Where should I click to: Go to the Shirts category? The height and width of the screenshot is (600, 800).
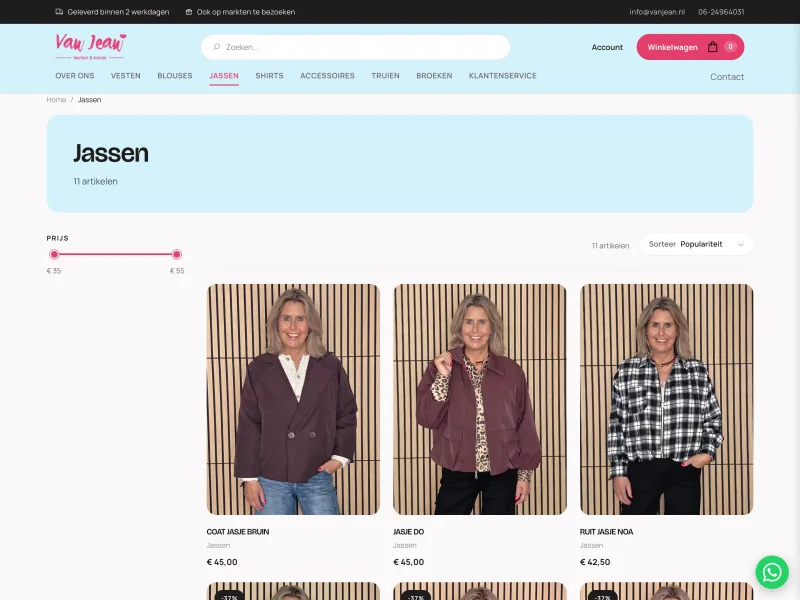[x=269, y=76]
